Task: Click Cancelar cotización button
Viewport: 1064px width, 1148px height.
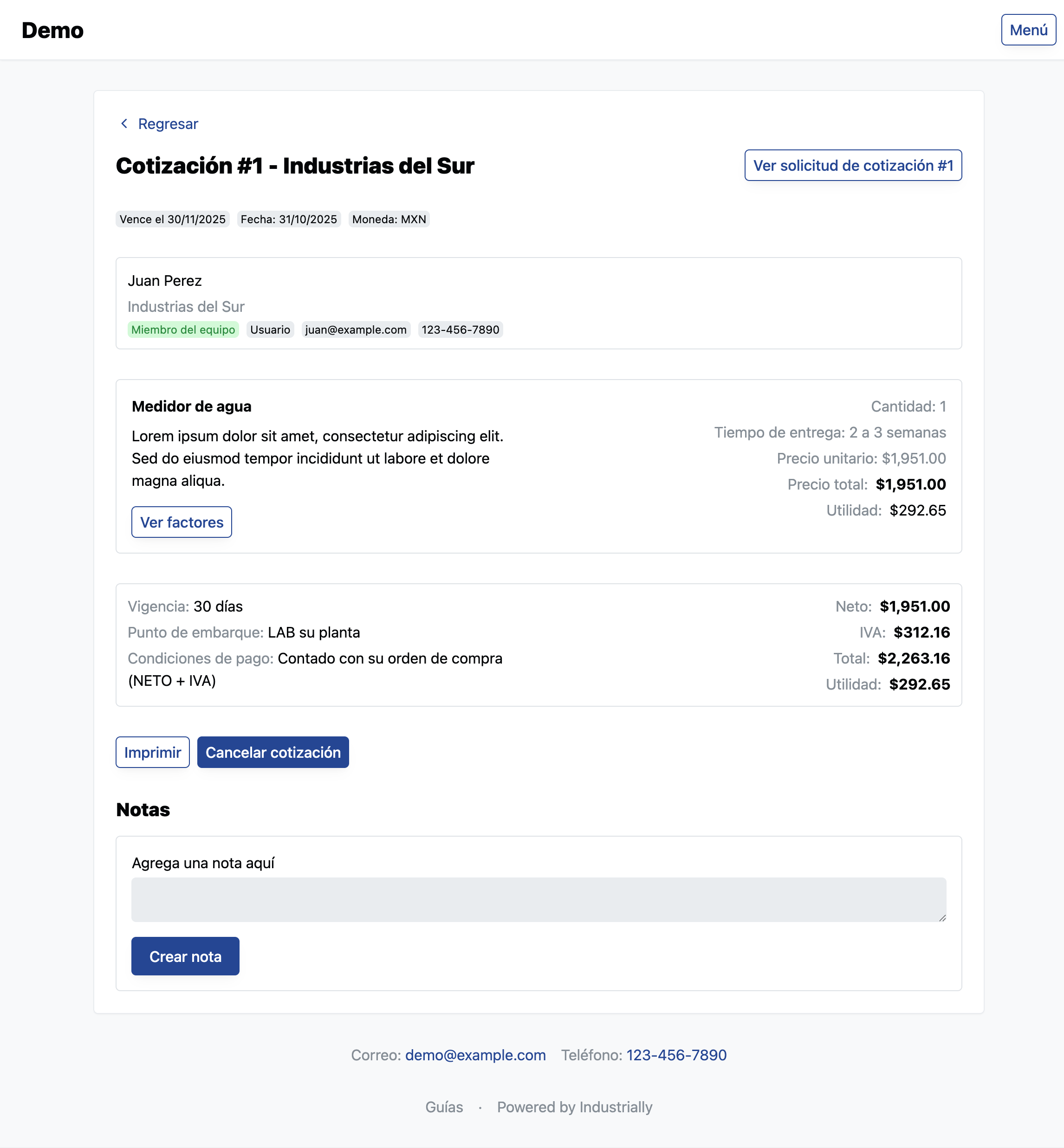Action: point(273,752)
